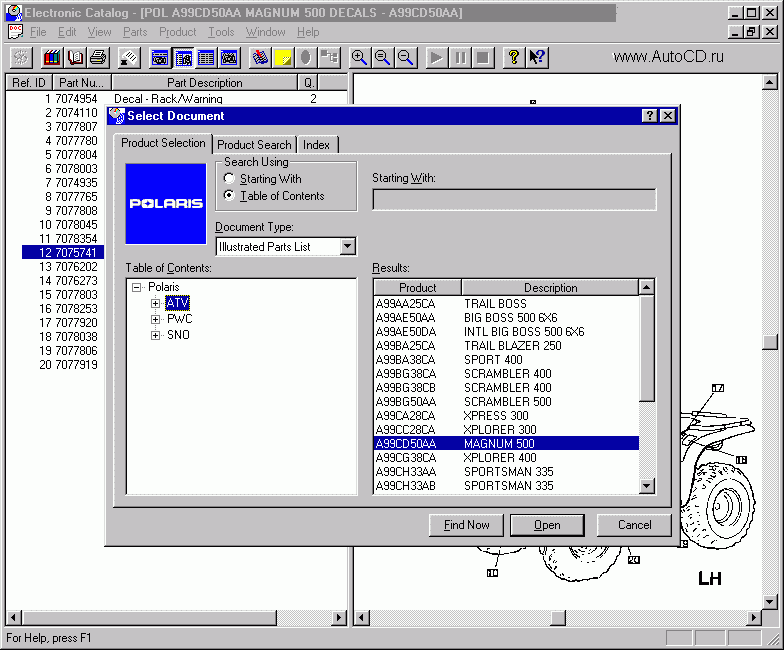Click the Part Description column header
Image resolution: width=784 pixels, height=650 pixels.
204,82
